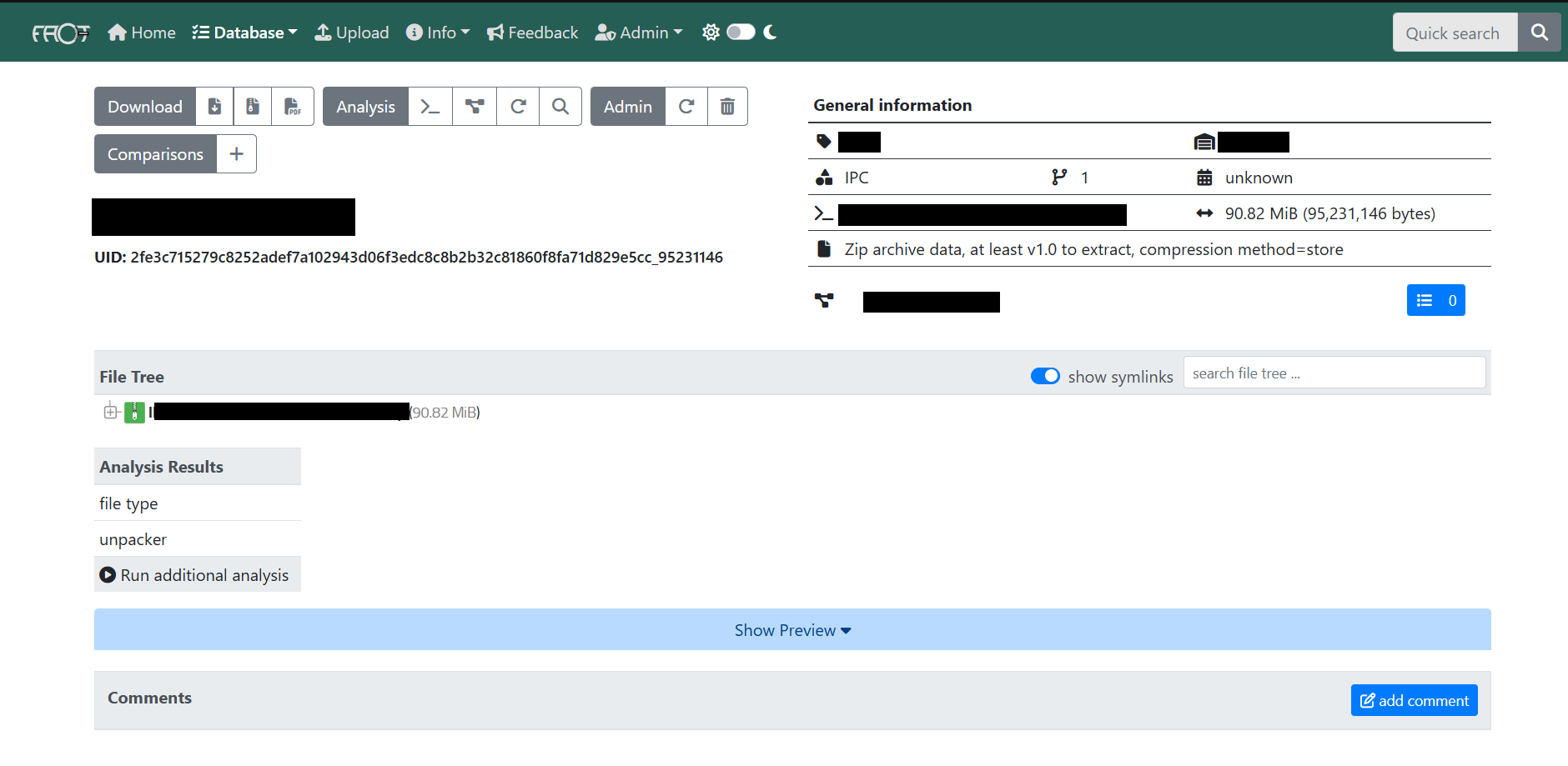This screenshot has height=766, width=1568.
Task: Click the file name terminal icon
Action: click(824, 213)
